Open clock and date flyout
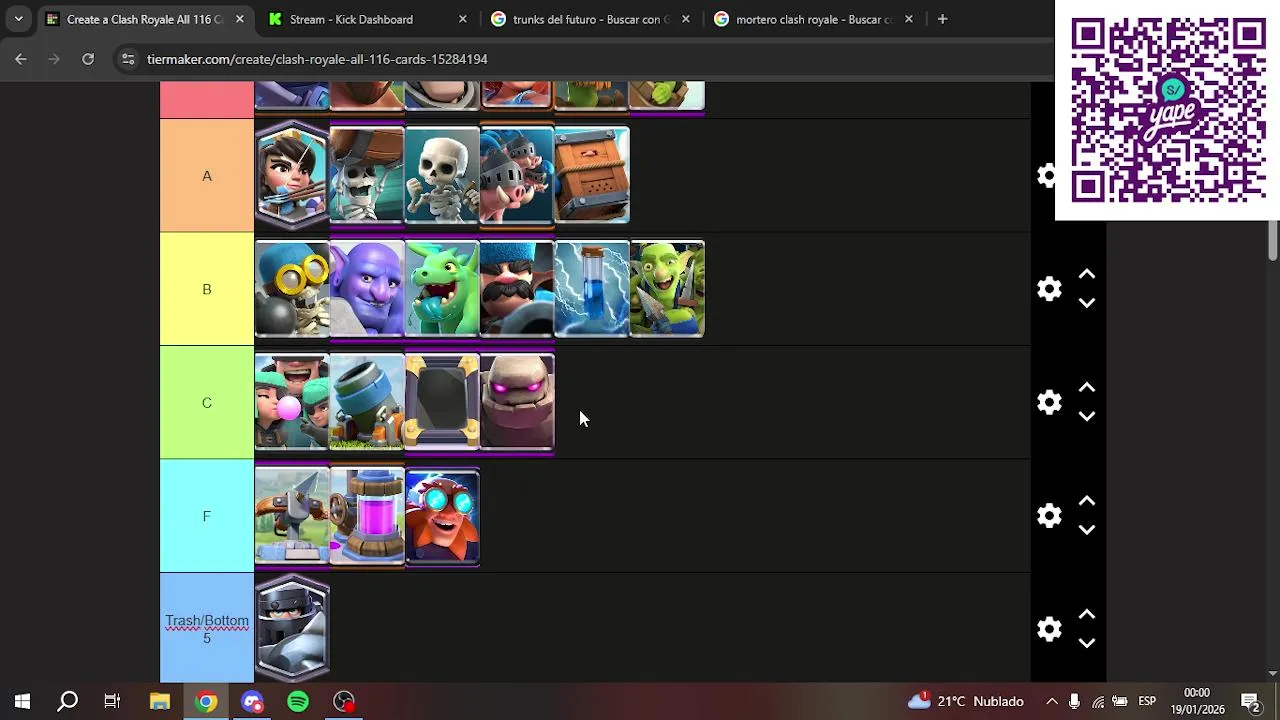The image size is (1280, 720). [x=1197, y=701]
